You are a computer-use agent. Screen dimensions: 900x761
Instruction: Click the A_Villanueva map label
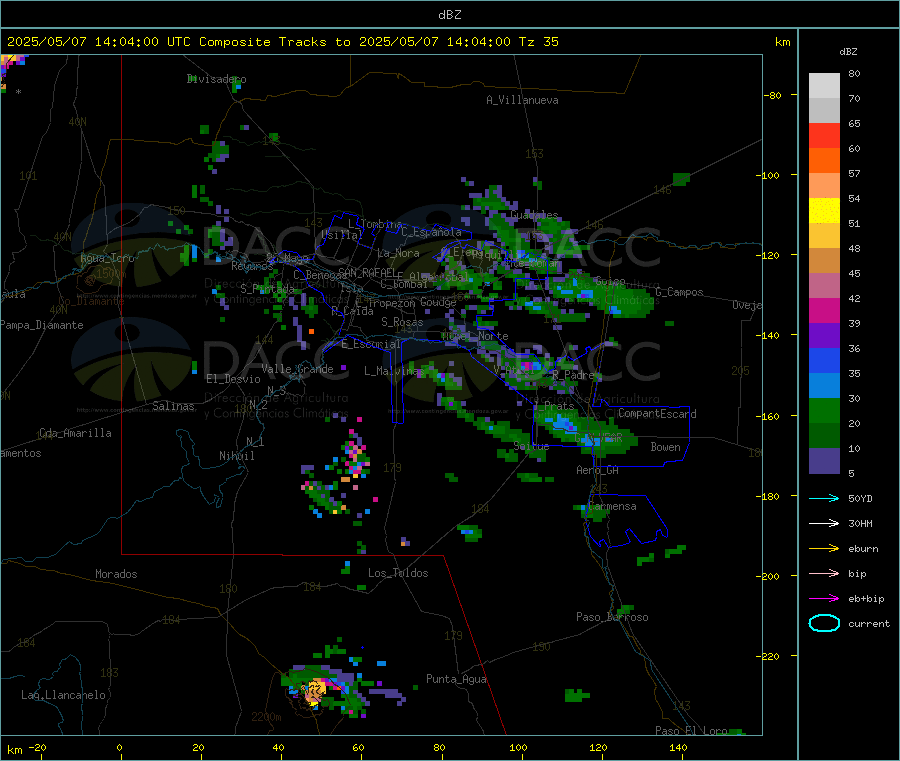(x=522, y=100)
